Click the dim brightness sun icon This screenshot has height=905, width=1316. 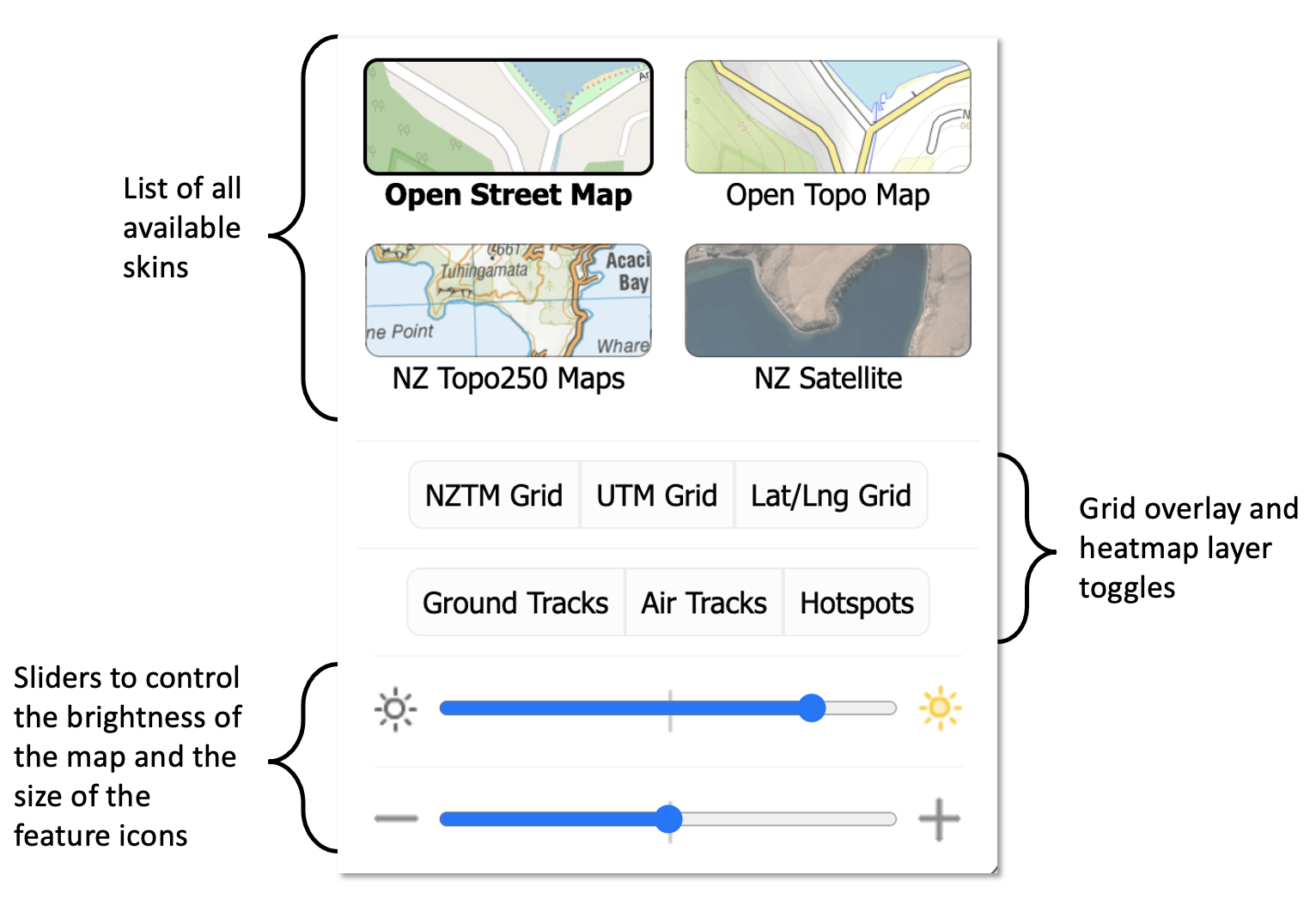pyautogui.click(x=395, y=708)
